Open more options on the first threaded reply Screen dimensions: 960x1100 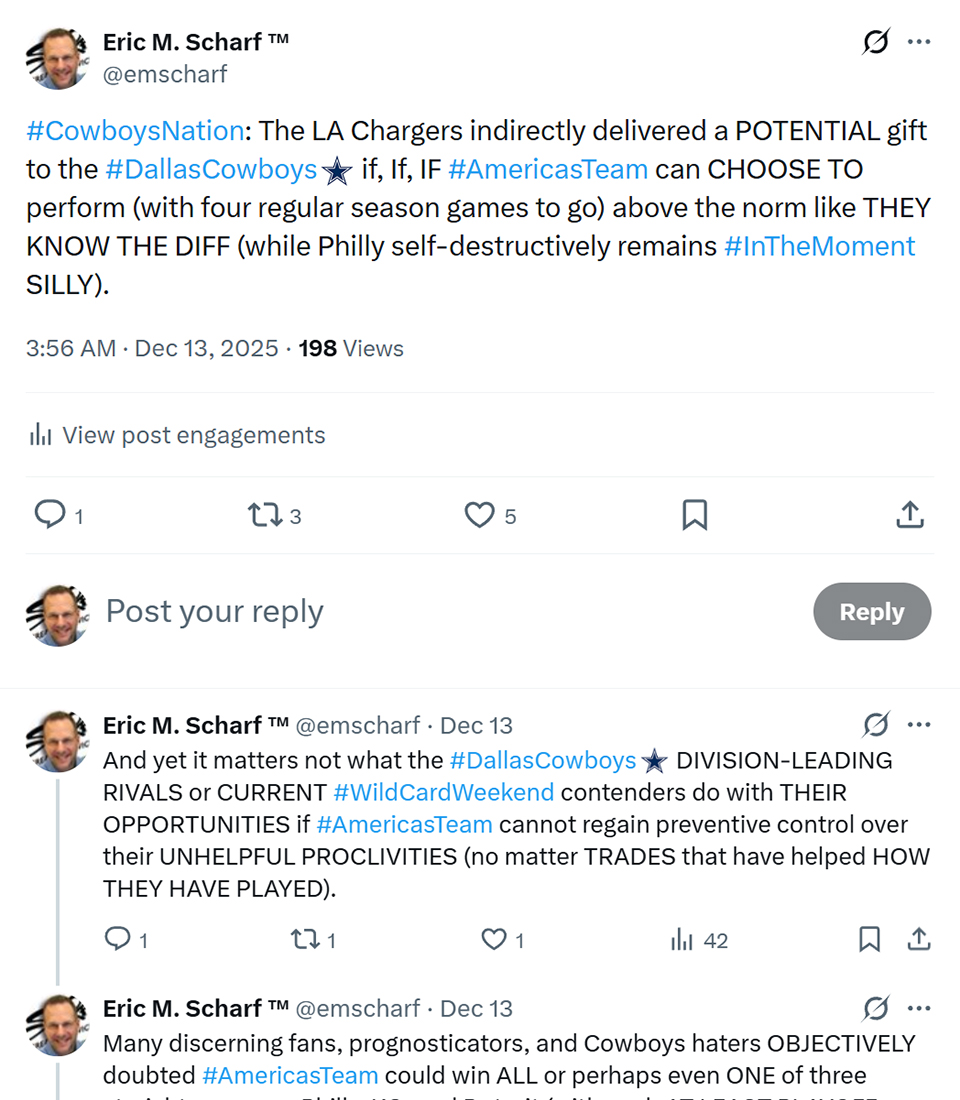(x=919, y=725)
